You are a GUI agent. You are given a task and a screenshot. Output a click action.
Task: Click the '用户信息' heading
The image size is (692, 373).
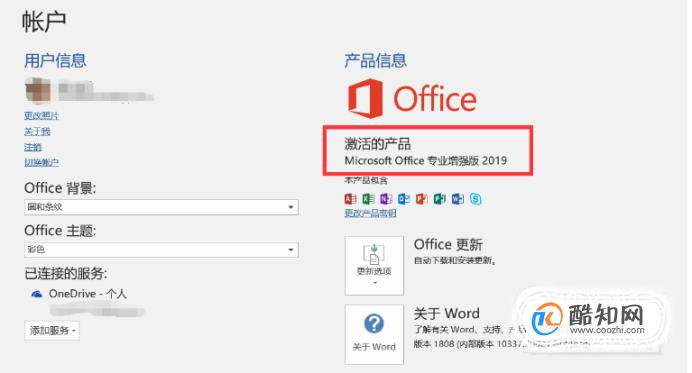[x=55, y=60]
